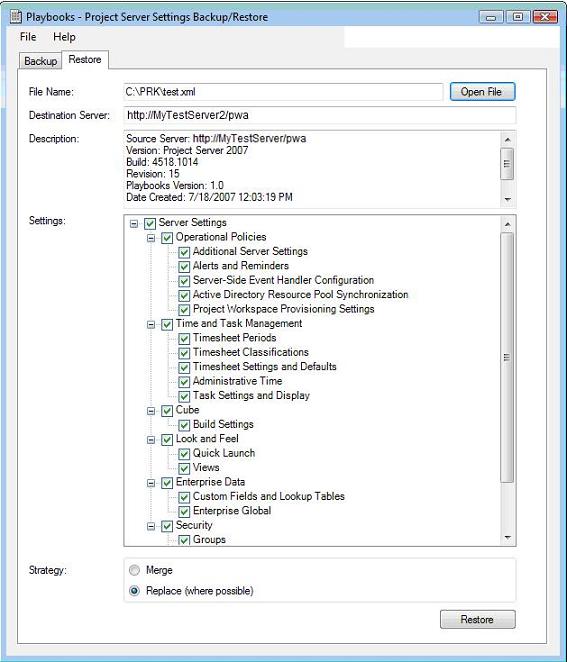Close the Playbooks window

[x=545, y=17]
